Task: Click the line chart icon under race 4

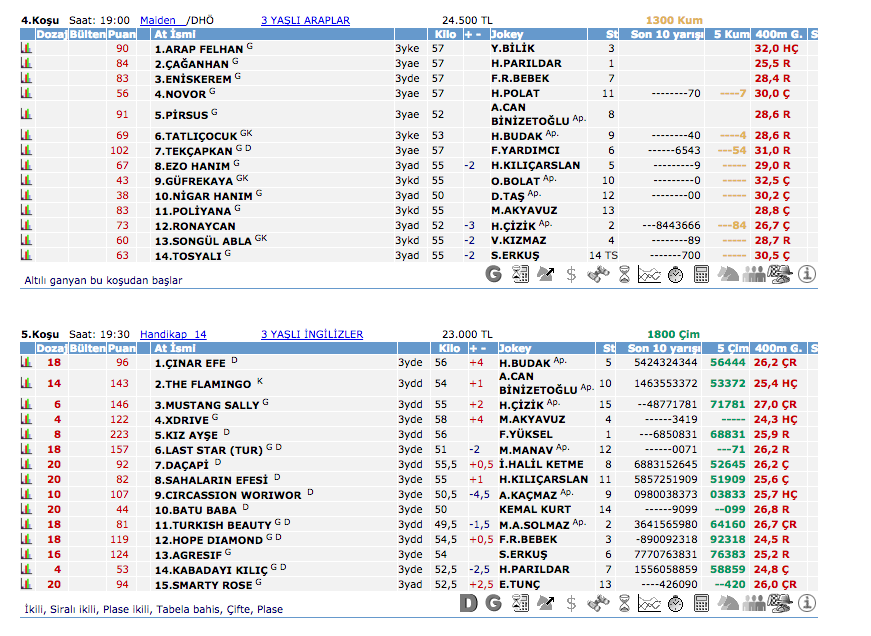Action: coord(649,273)
